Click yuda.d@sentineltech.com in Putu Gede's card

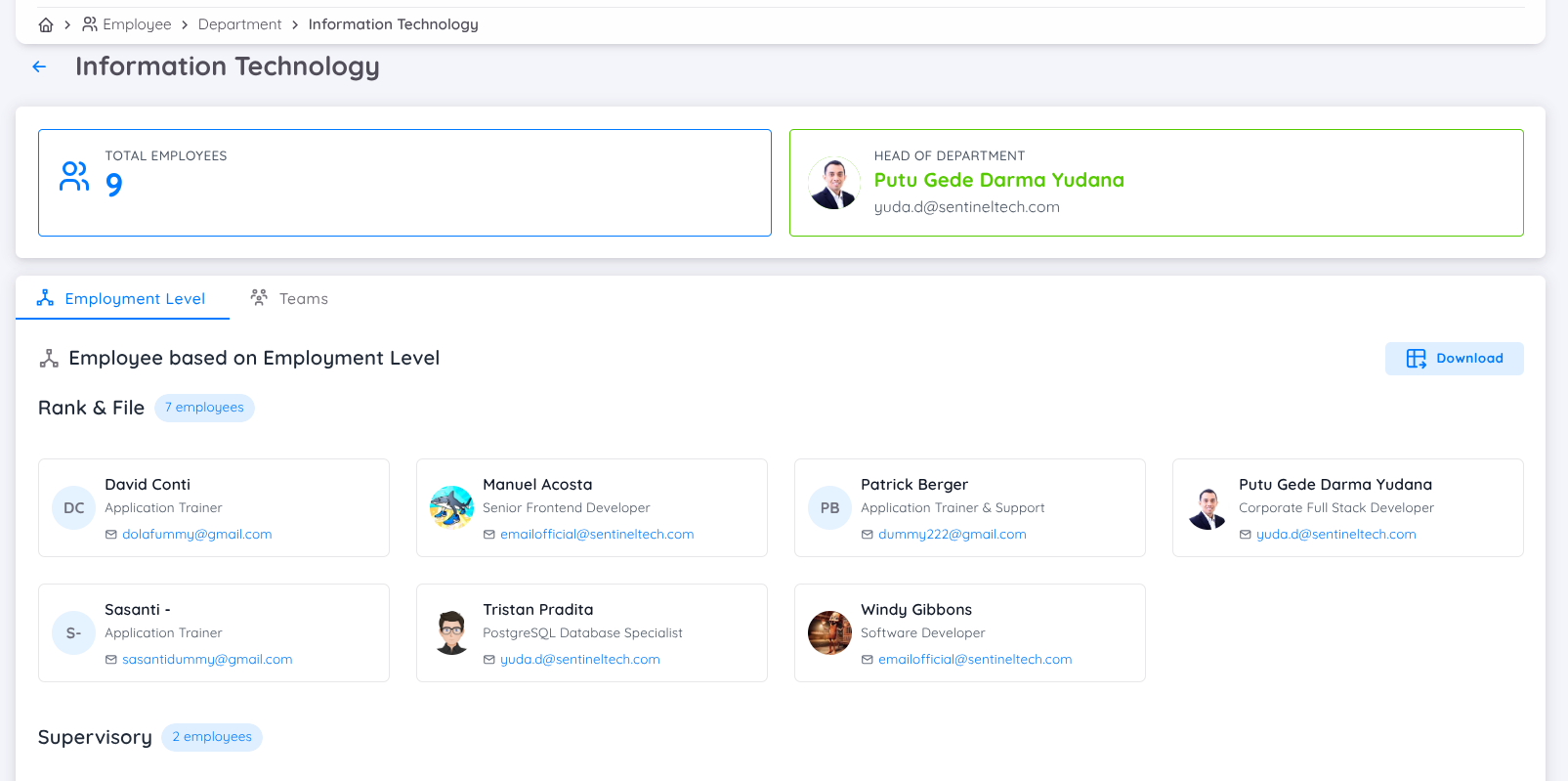1336,535
